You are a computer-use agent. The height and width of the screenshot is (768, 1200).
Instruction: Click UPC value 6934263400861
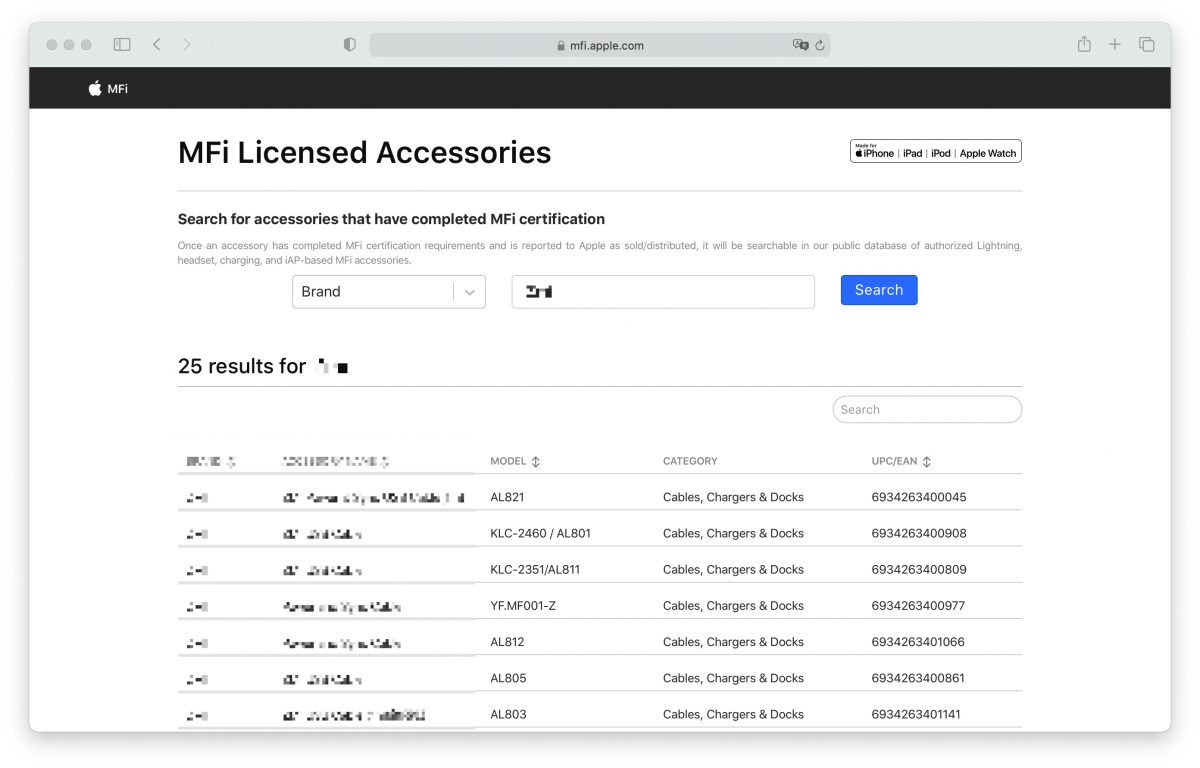[918, 678]
